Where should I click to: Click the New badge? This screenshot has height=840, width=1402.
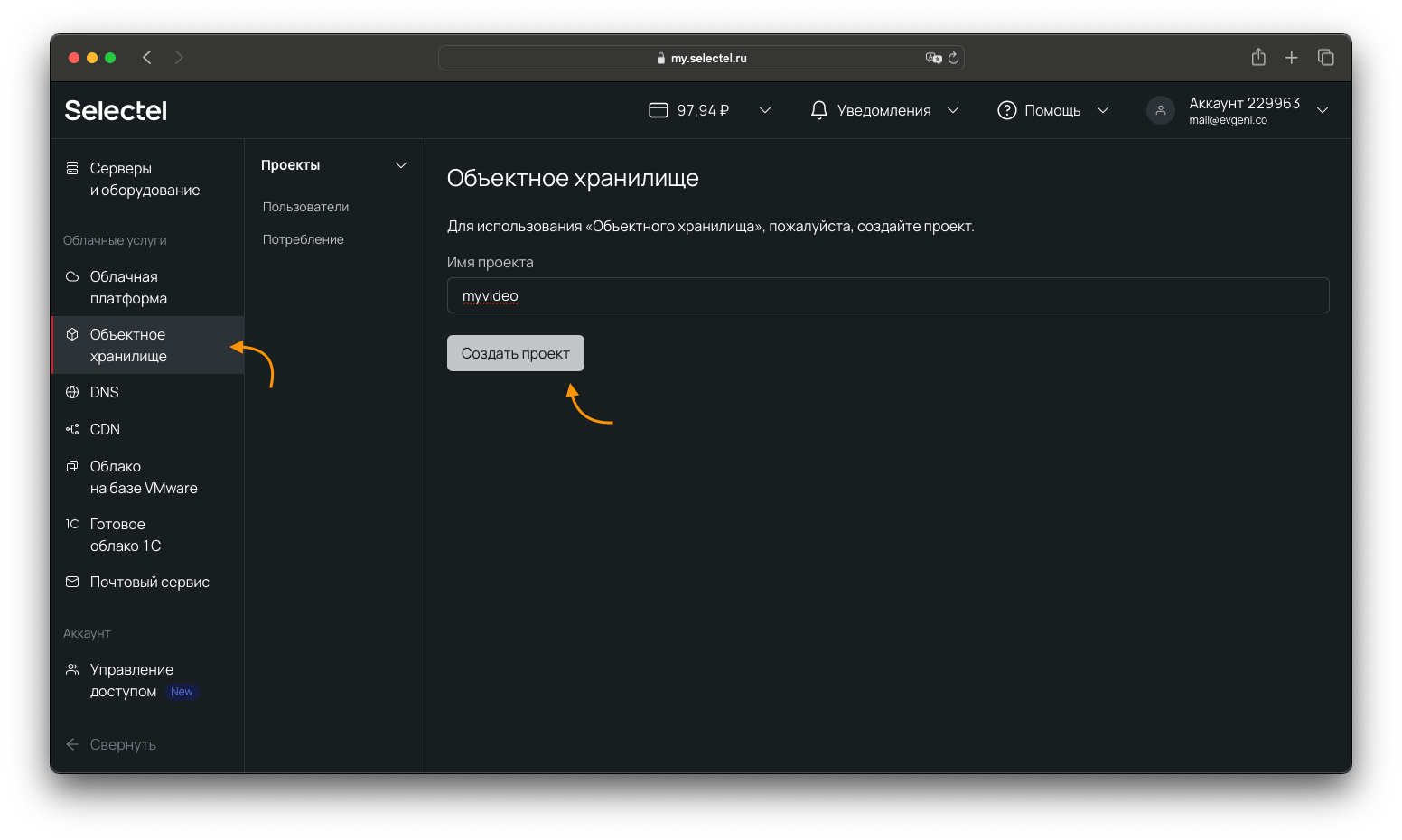coord(182,692)
